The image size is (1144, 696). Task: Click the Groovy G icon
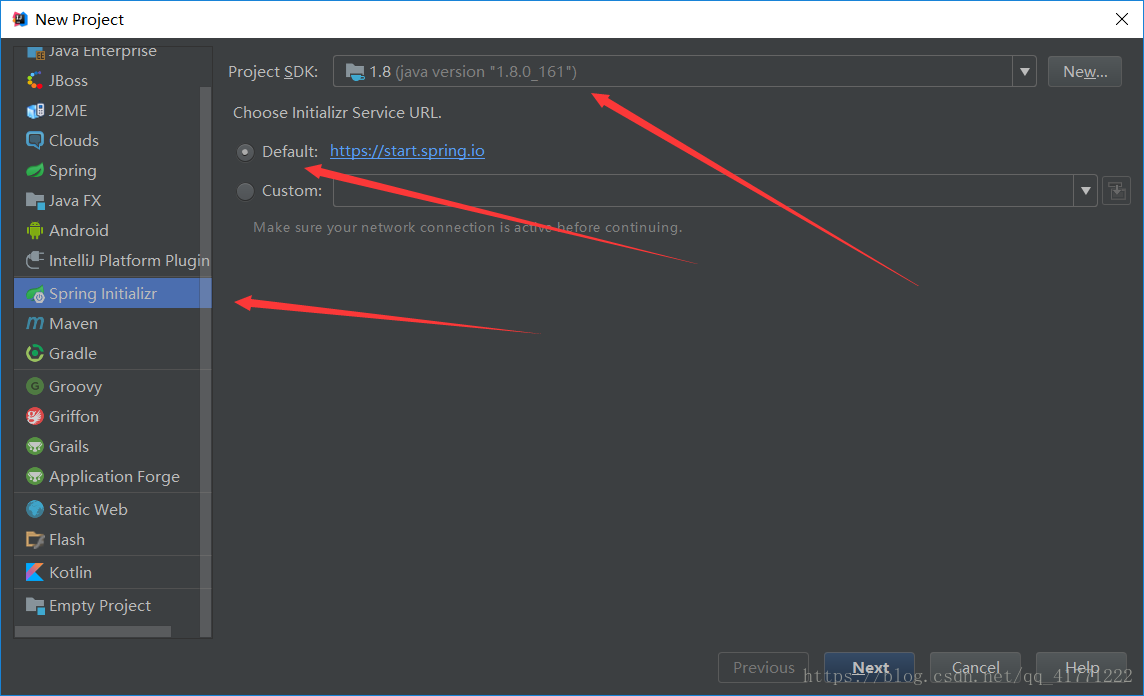(35, 387)
